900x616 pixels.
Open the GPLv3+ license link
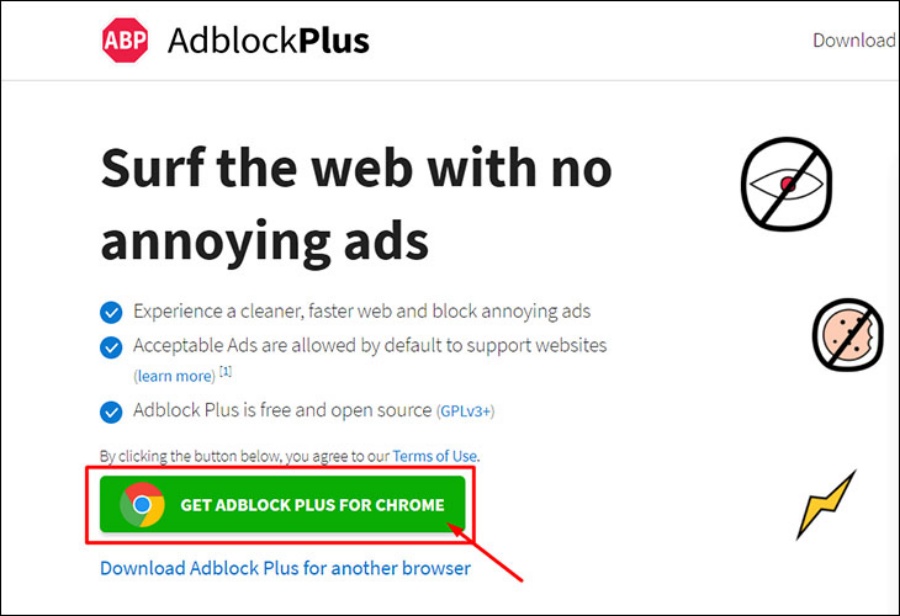465,411
